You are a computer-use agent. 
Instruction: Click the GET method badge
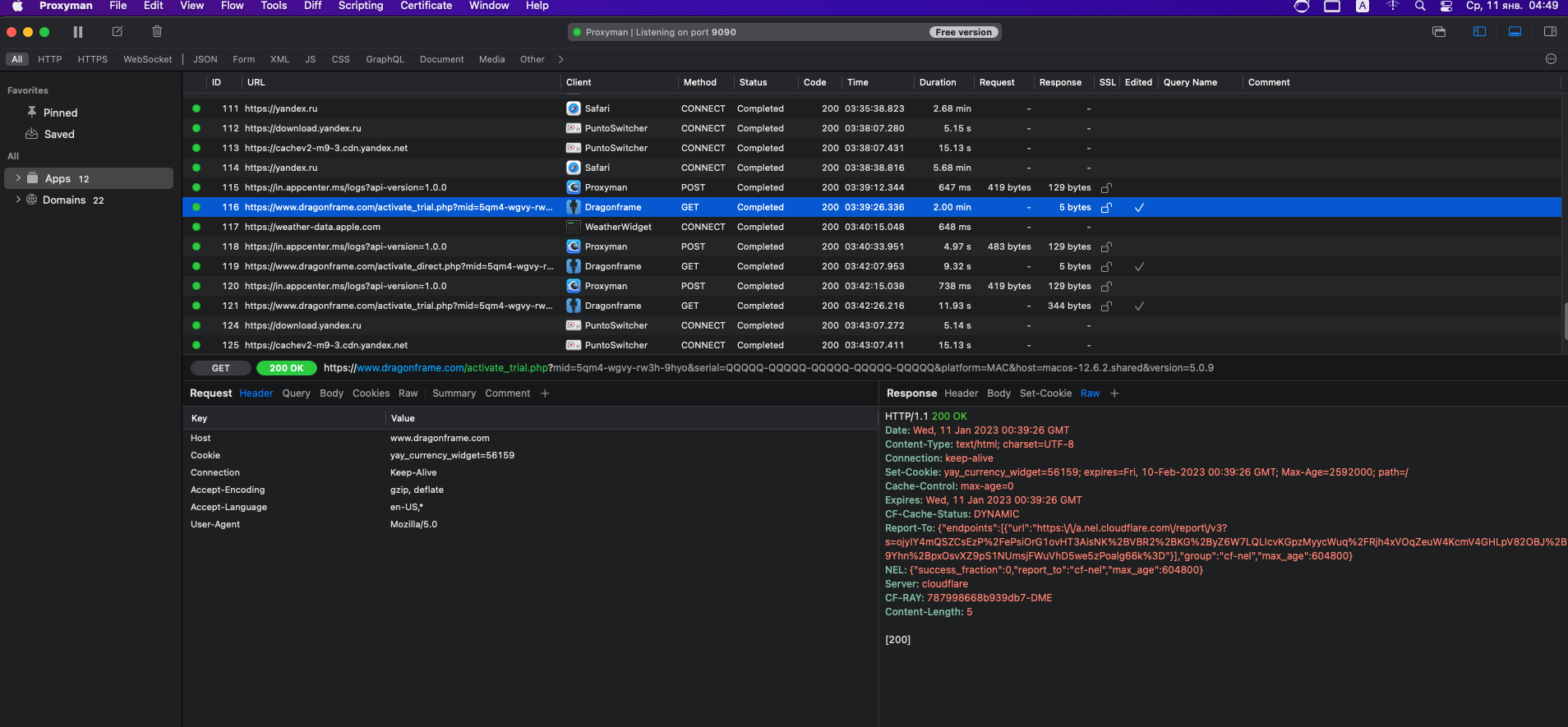coord(221,368)
